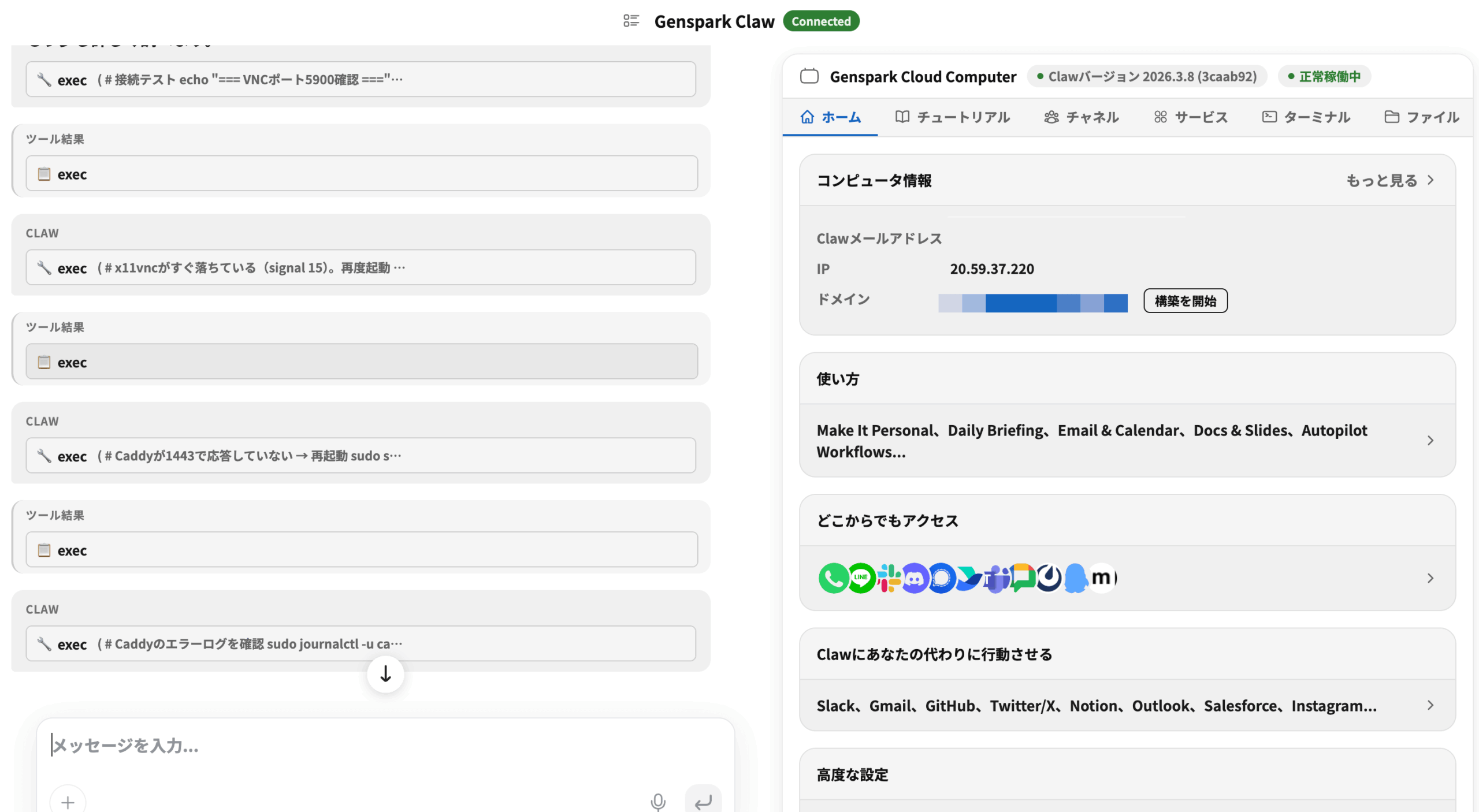Viewport: 1479px width, 812px height.
Task: Click the Discord icon in access row
Action: pyautogui.click(x=915, y=578)
